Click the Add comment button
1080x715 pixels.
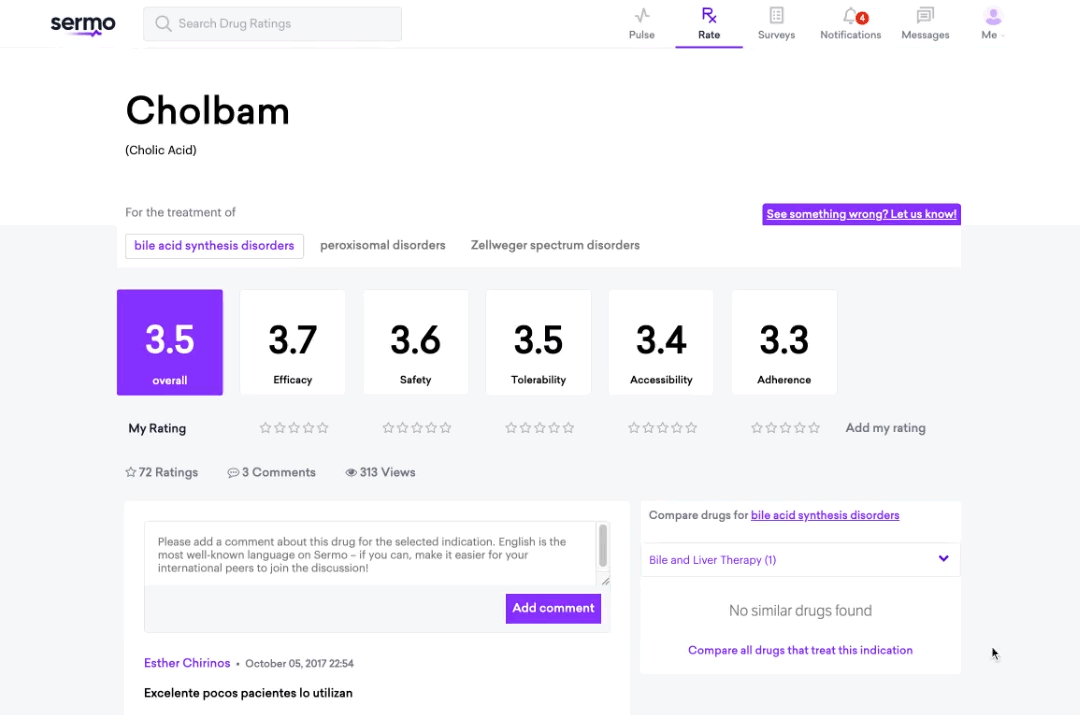(553, 608)
